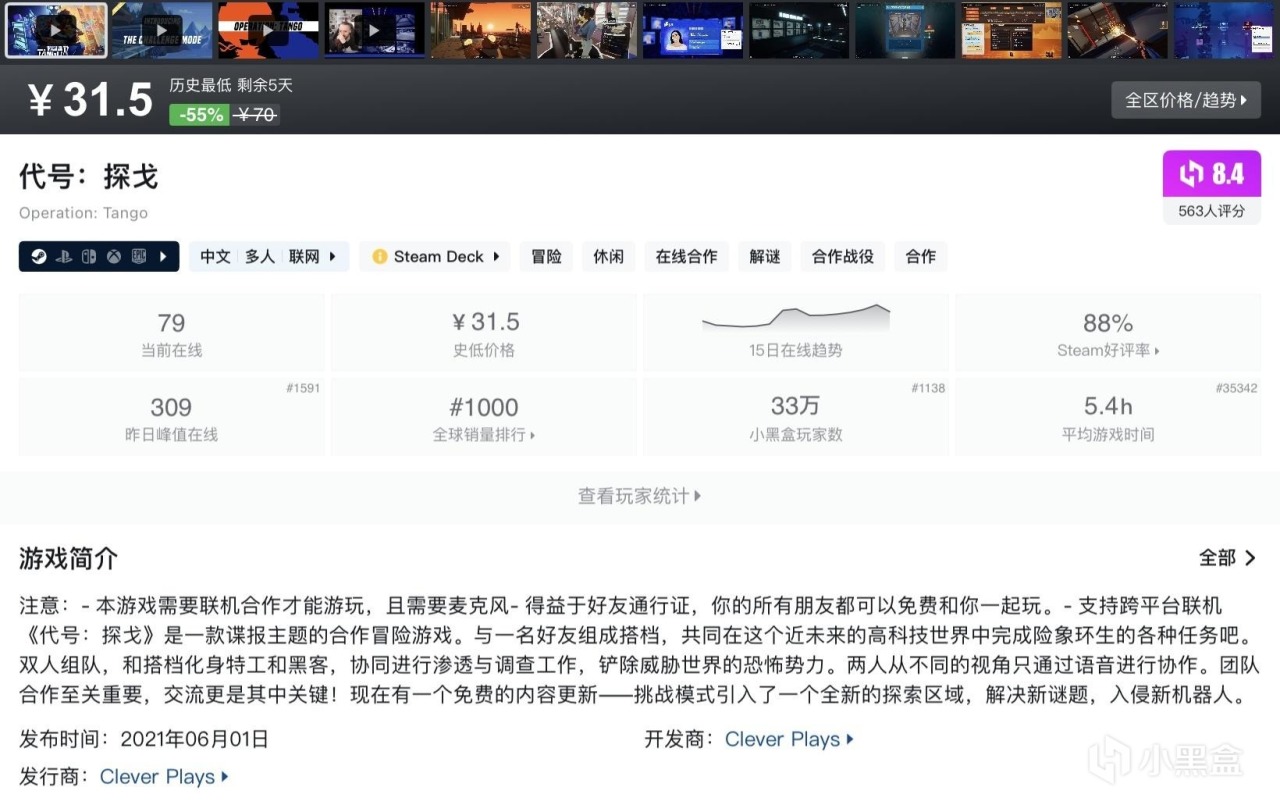This screenshot has height=805, width=1280.
Task: Select the 在线合作 tag
Action: [686, 257]
